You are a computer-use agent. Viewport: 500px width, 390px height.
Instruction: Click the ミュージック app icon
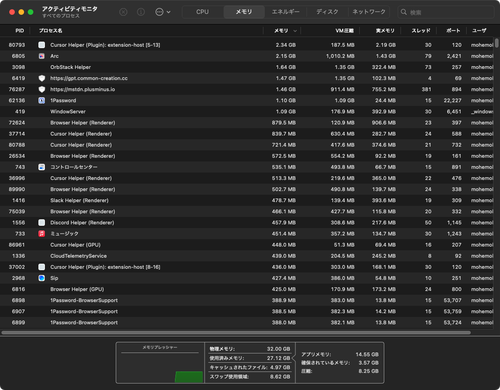pyautogui.click(x=42, y=234)
